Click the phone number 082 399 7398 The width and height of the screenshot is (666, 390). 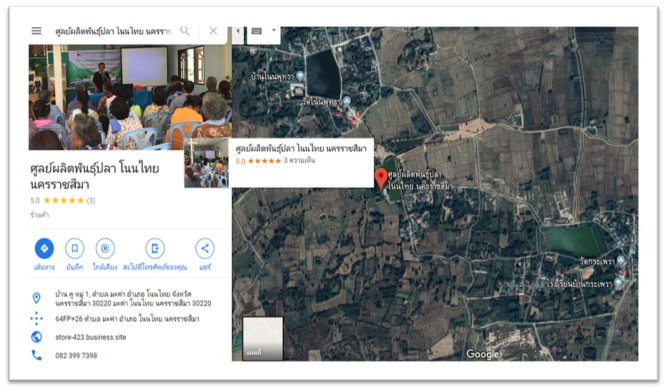click(x=76, y=356)
